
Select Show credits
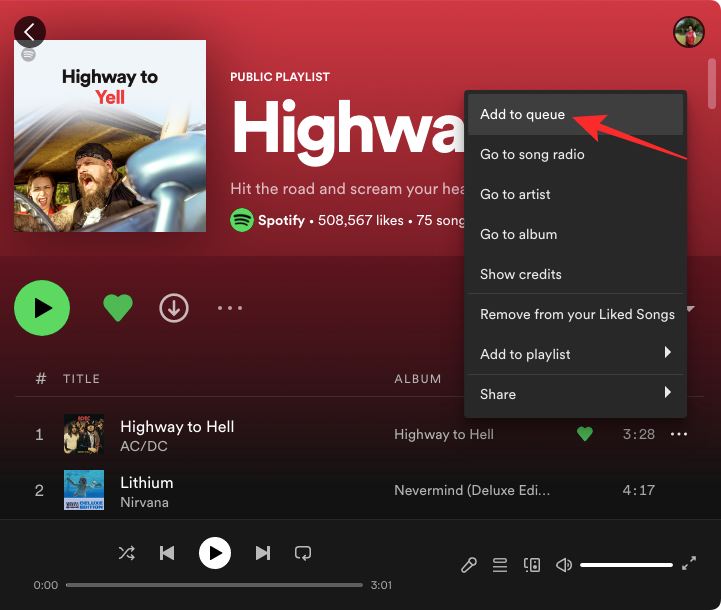(x=575, y=274)
